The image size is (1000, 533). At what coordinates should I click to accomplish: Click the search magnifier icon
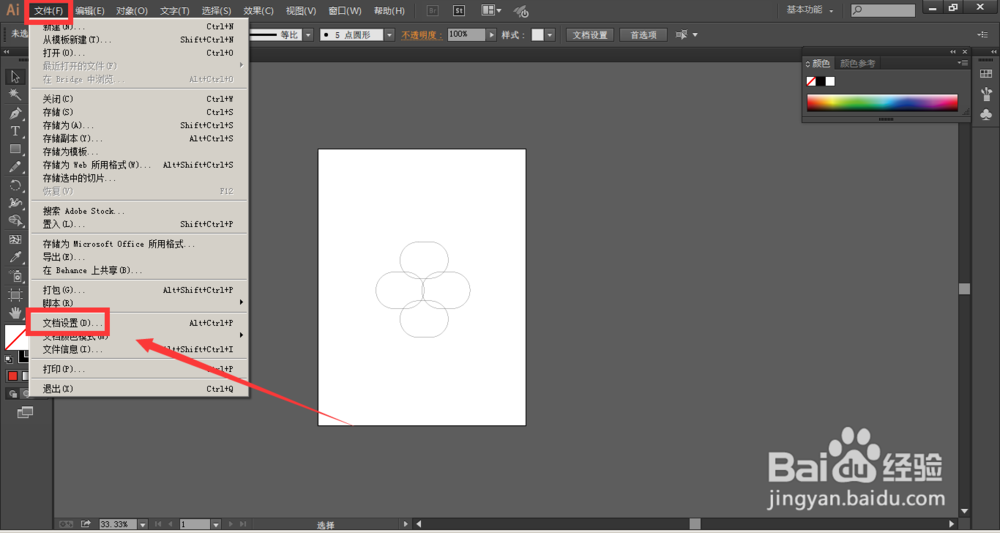tap(858, 10)
